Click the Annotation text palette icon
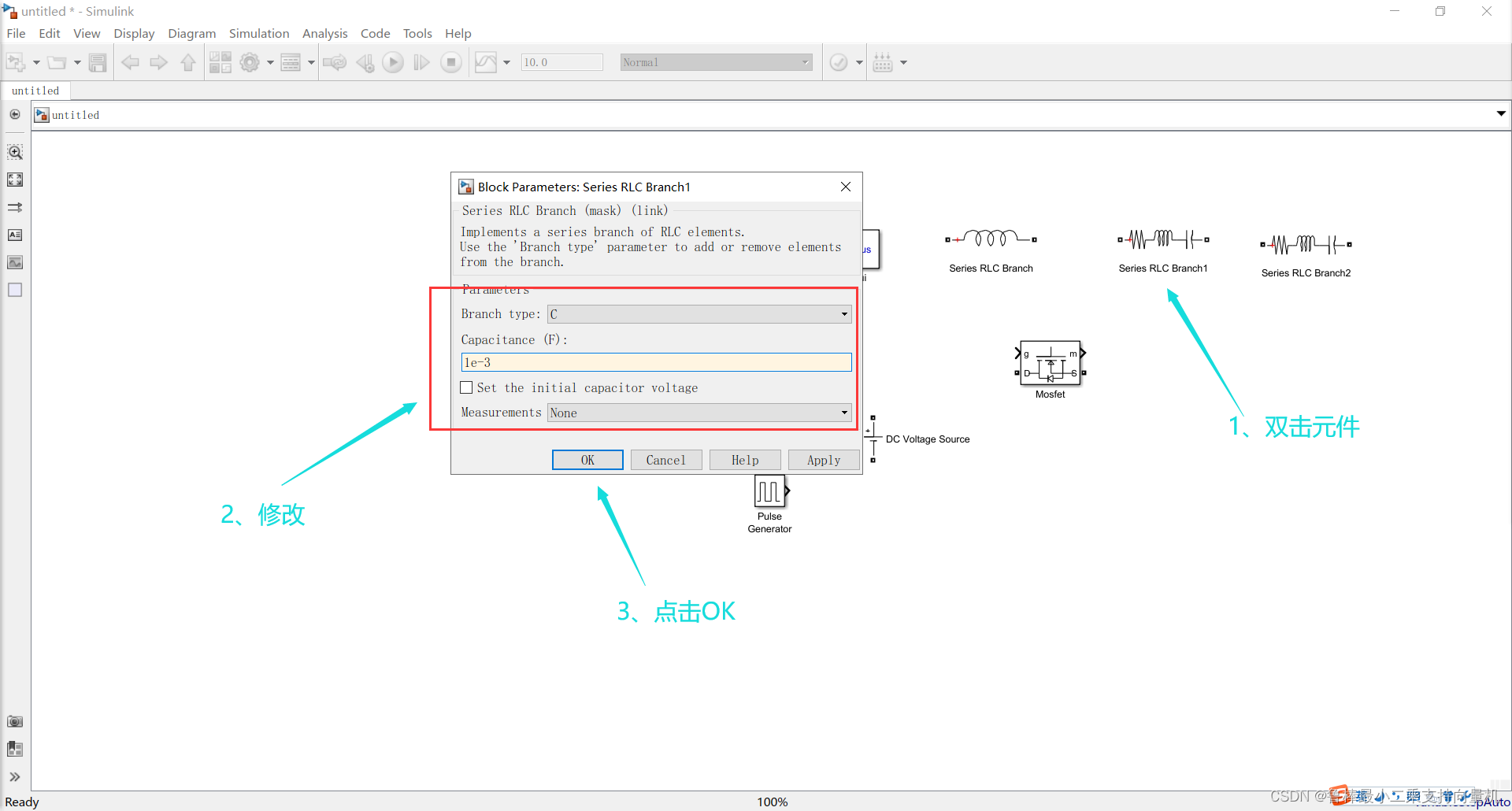Image resolution: width=1512 pixels, height=811 pixels. coord(15,235)
